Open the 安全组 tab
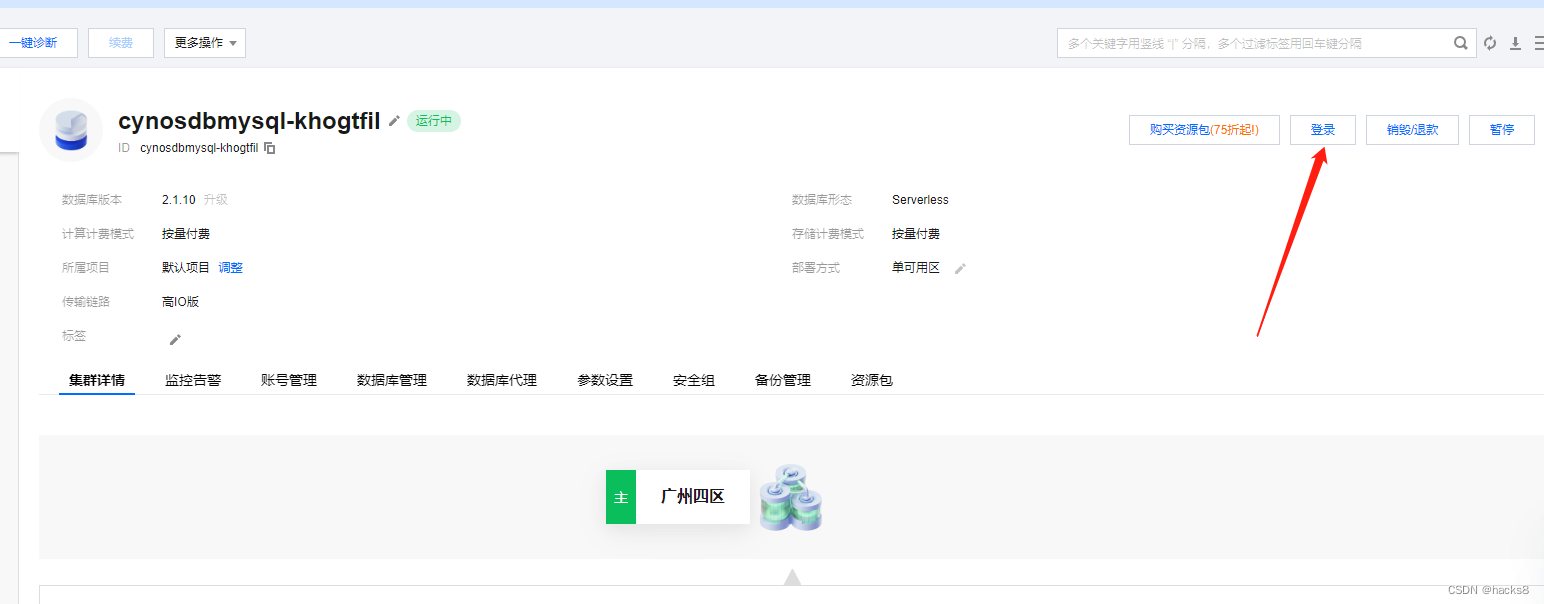 click(694, 380)
